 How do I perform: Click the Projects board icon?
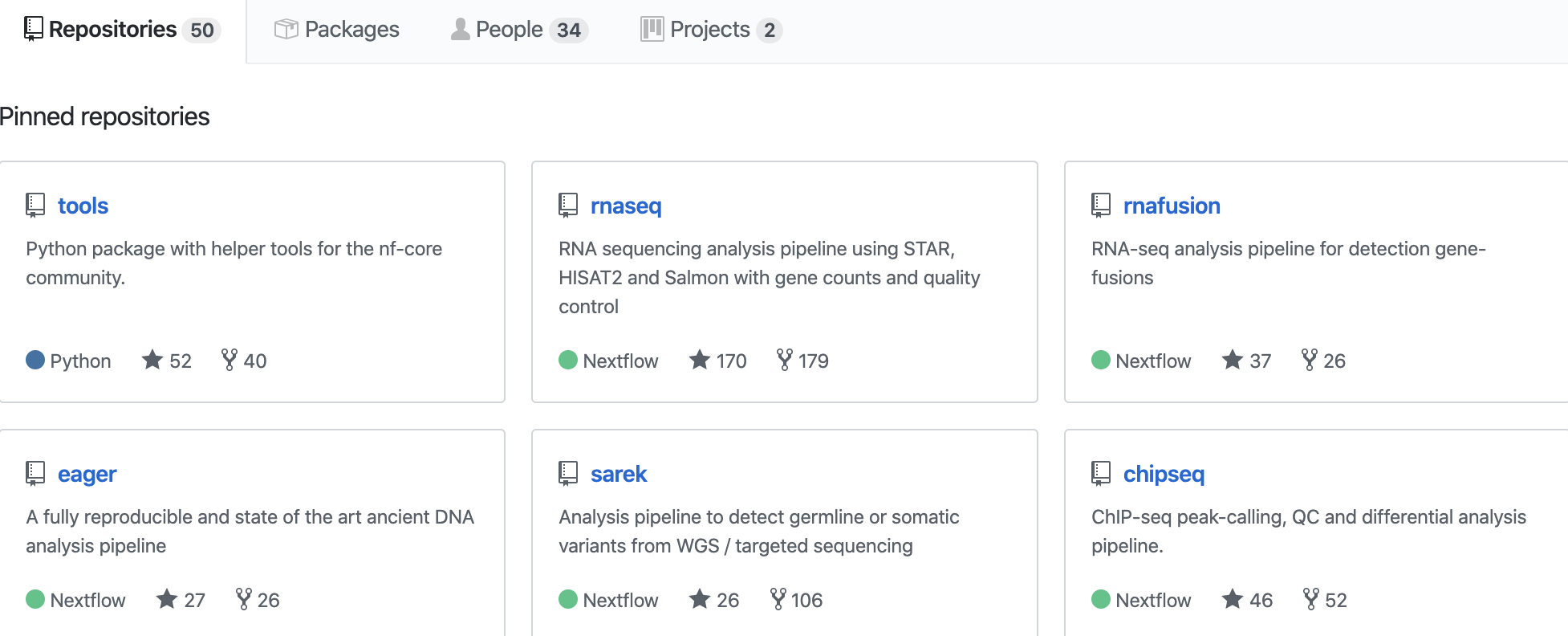coord(652,30)
